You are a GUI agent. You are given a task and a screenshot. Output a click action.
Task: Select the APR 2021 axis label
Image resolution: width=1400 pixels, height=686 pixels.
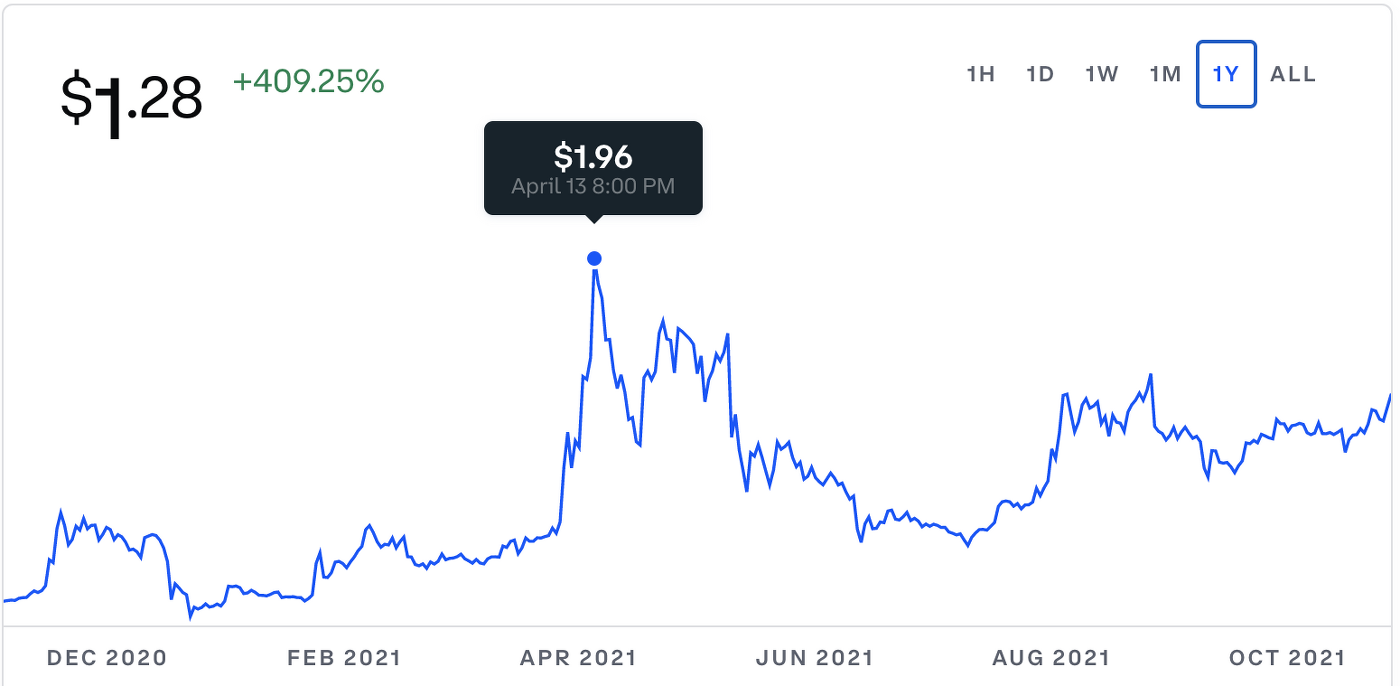[x=582, y=658]
